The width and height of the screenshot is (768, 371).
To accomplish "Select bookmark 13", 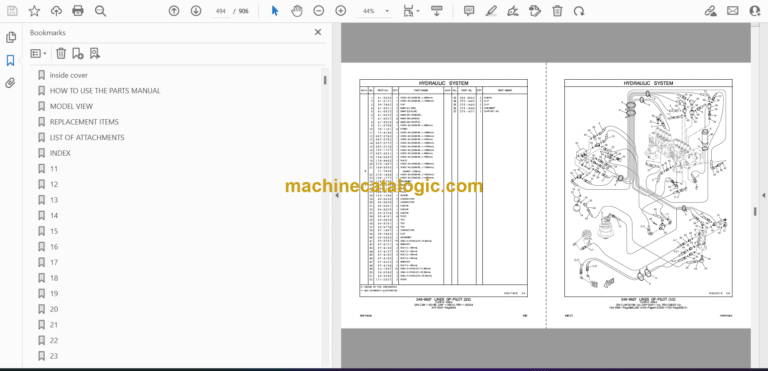I will 53,200.
